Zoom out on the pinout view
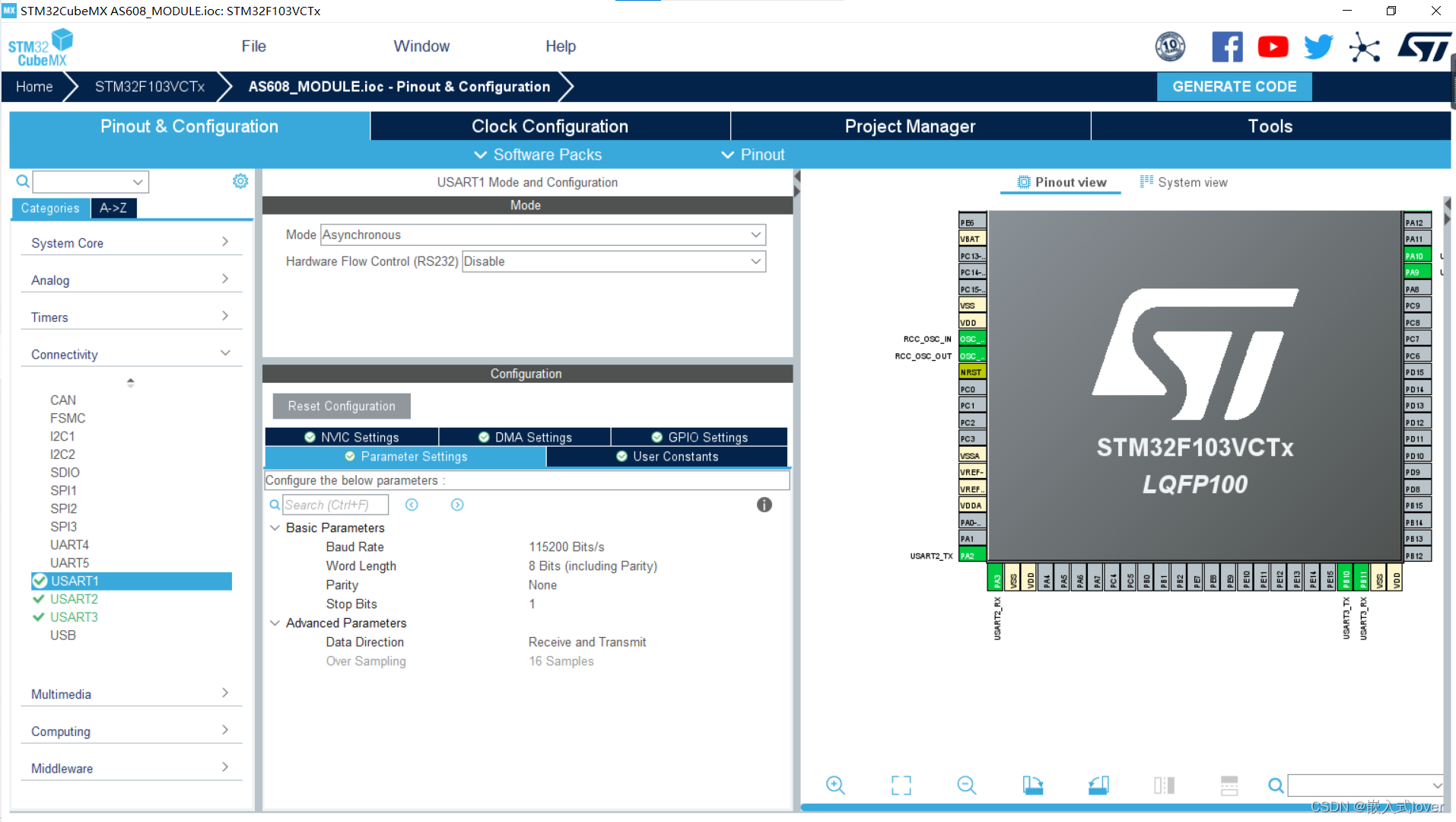1456x822 pixels. tap(966, 785)
